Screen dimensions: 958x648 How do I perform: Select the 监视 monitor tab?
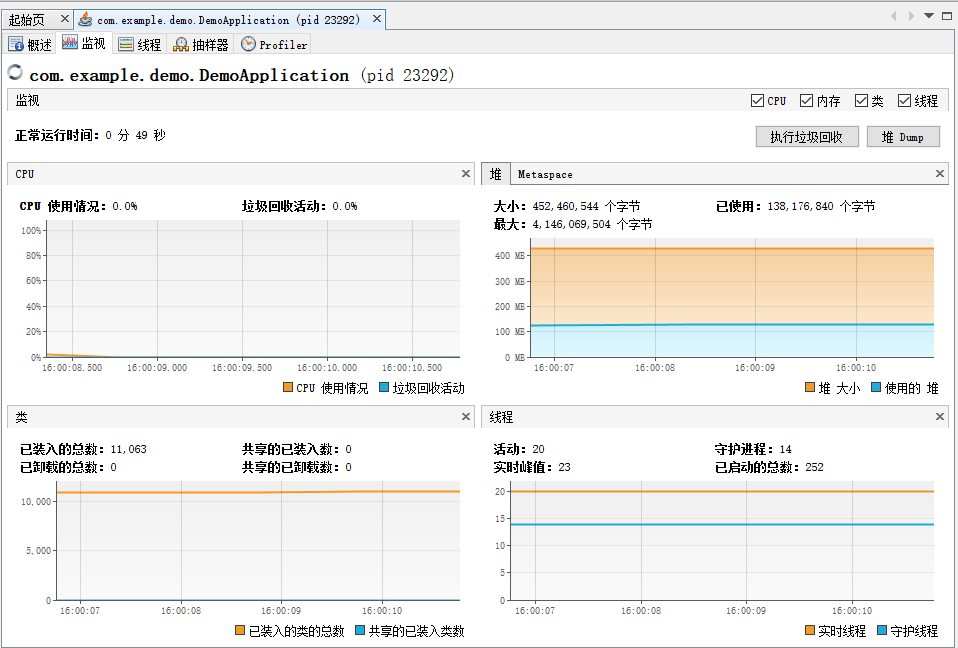coord(84,43)
